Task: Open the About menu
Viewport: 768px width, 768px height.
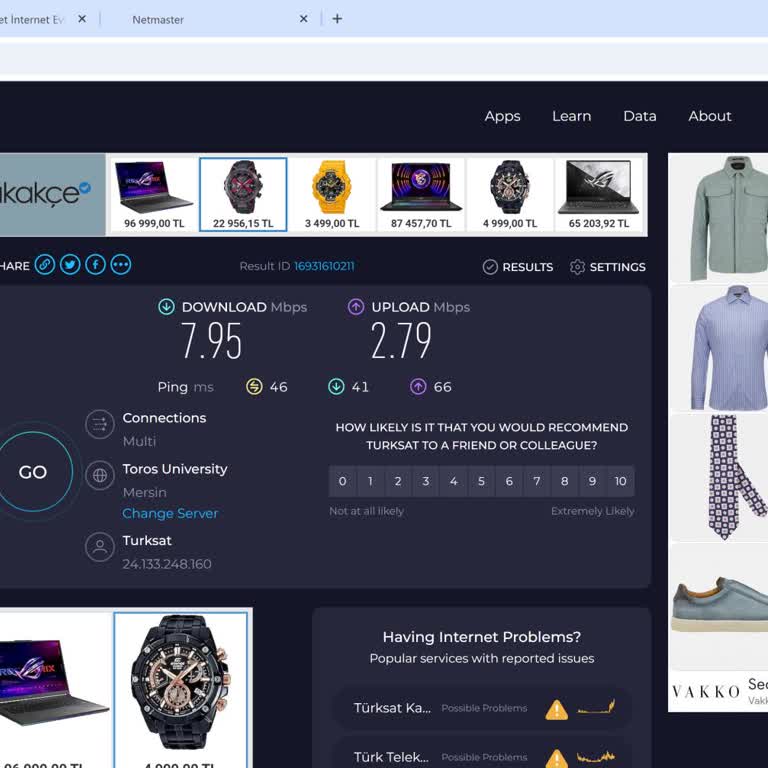Action: click(710, 116)
